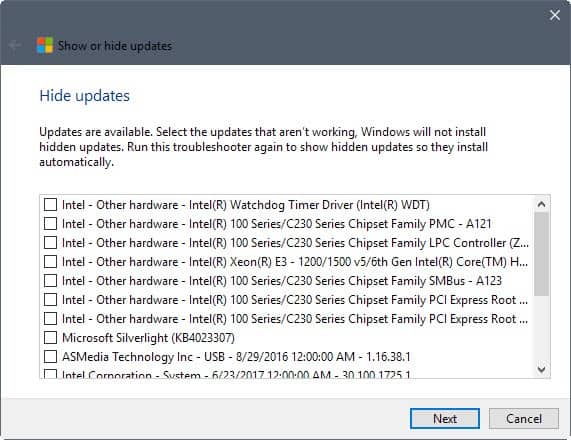Check the second PCI Express Root update
The width and height of the screenshot is (571, 440).
coord(50,319)
